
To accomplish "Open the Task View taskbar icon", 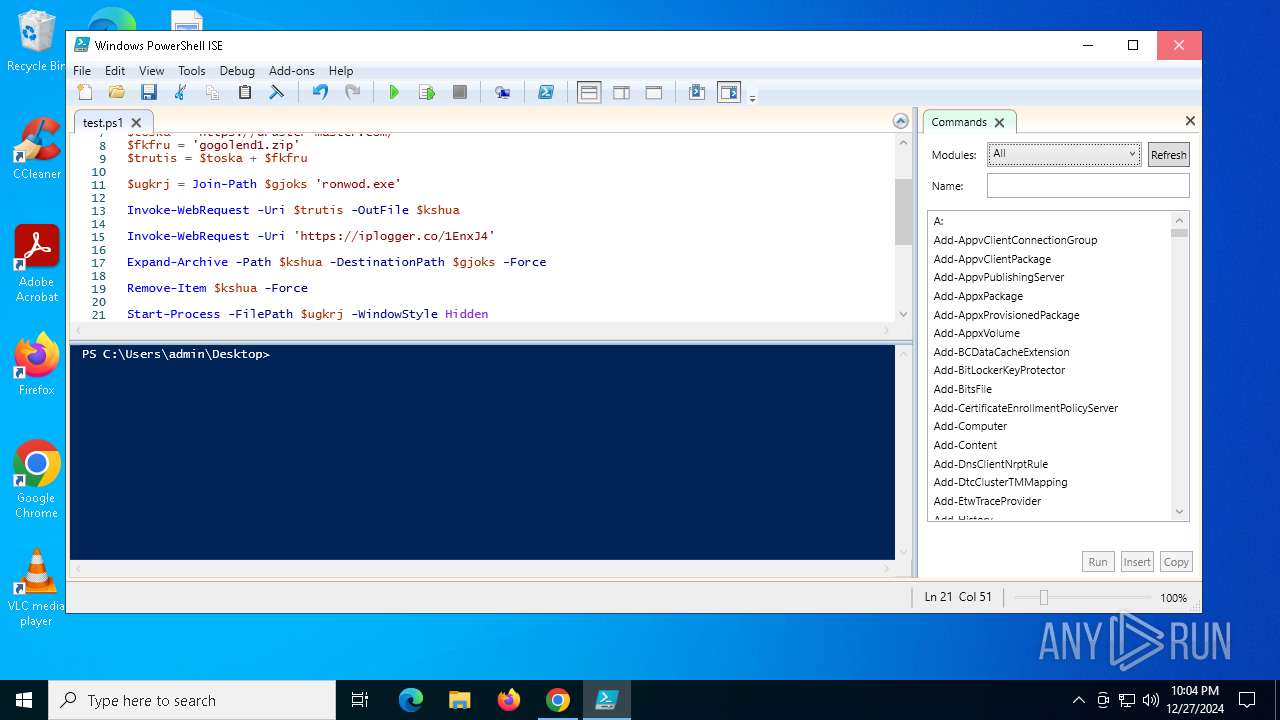I will coord(360,700).
